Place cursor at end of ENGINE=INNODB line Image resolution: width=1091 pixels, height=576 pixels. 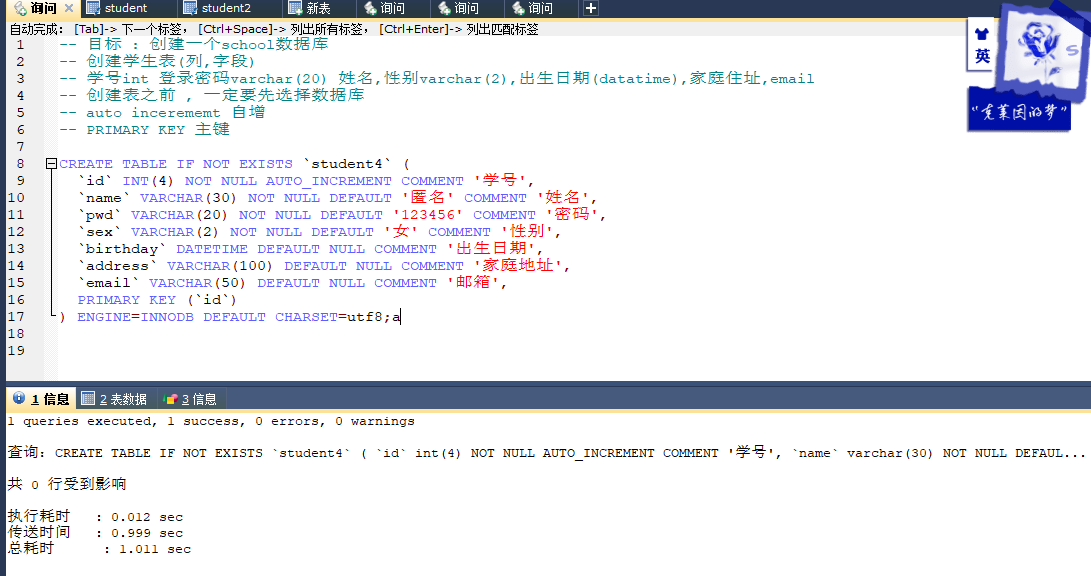tap(402, 317)
